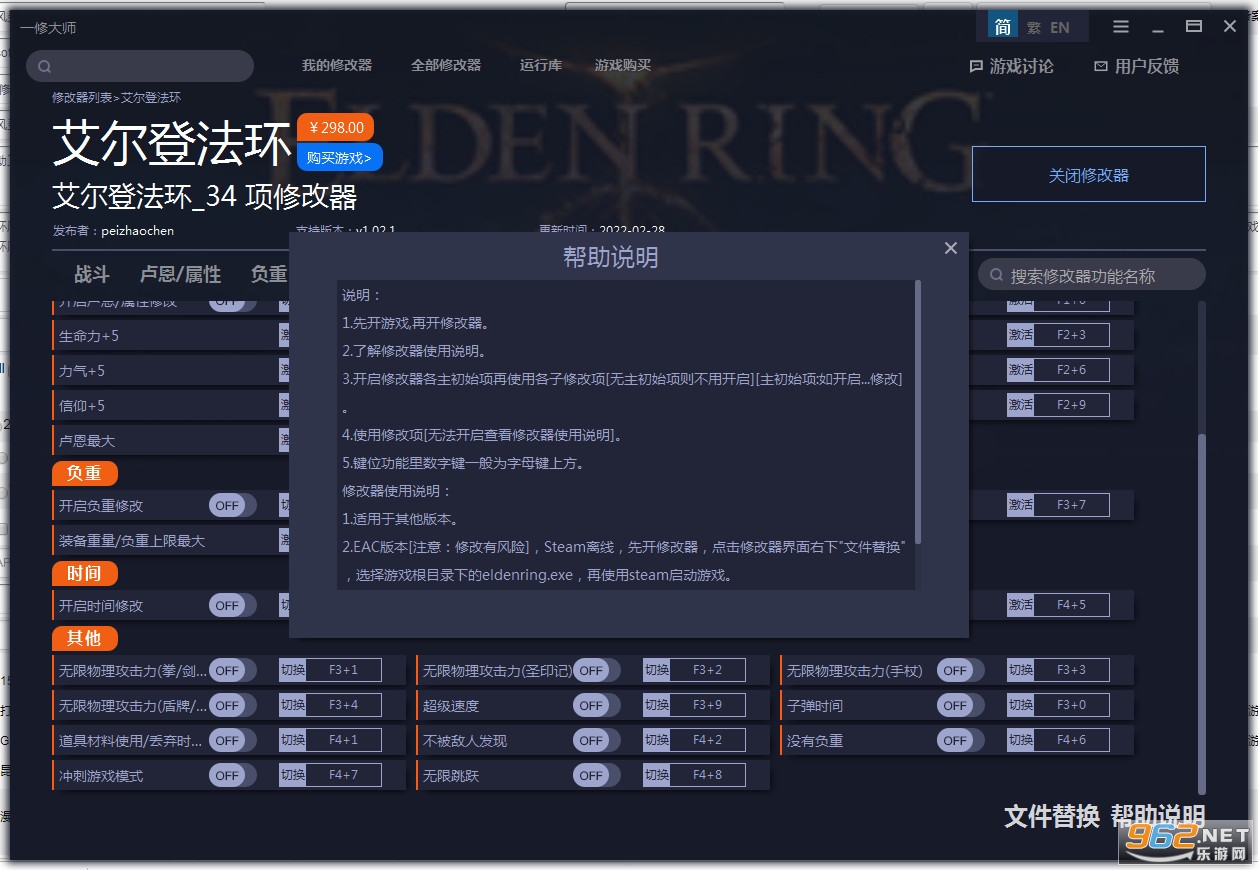1258x870 pixels.
Task: Open 运行库 tab
Action: (x=541, y=65)
